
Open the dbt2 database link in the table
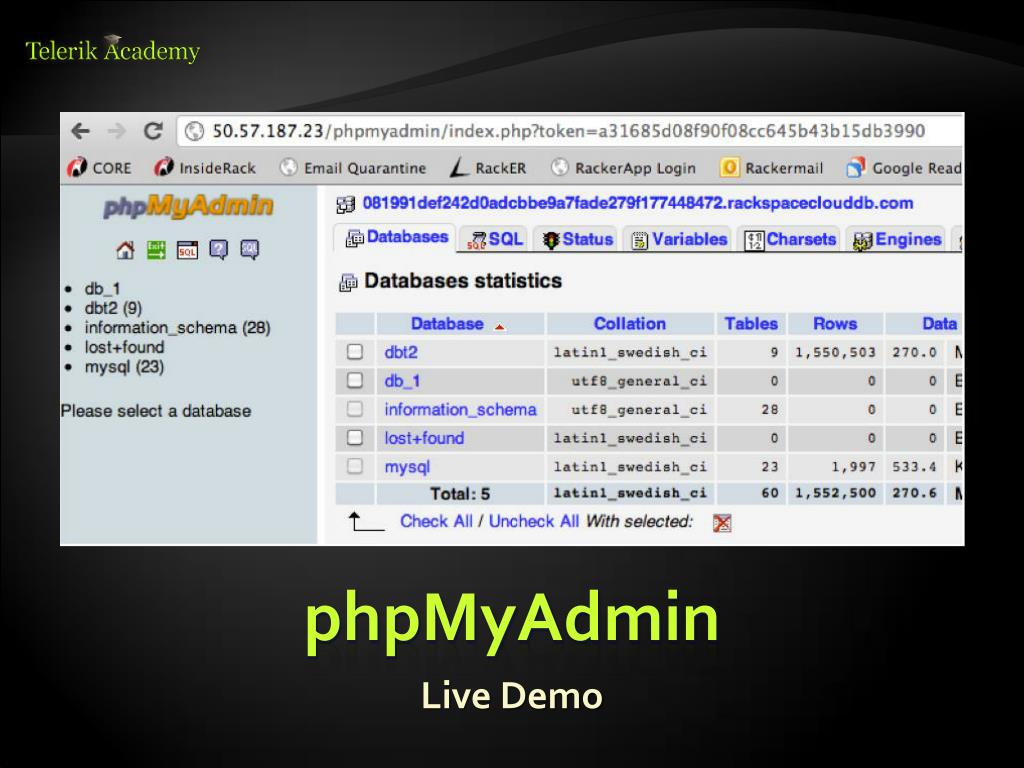(401, 353)
